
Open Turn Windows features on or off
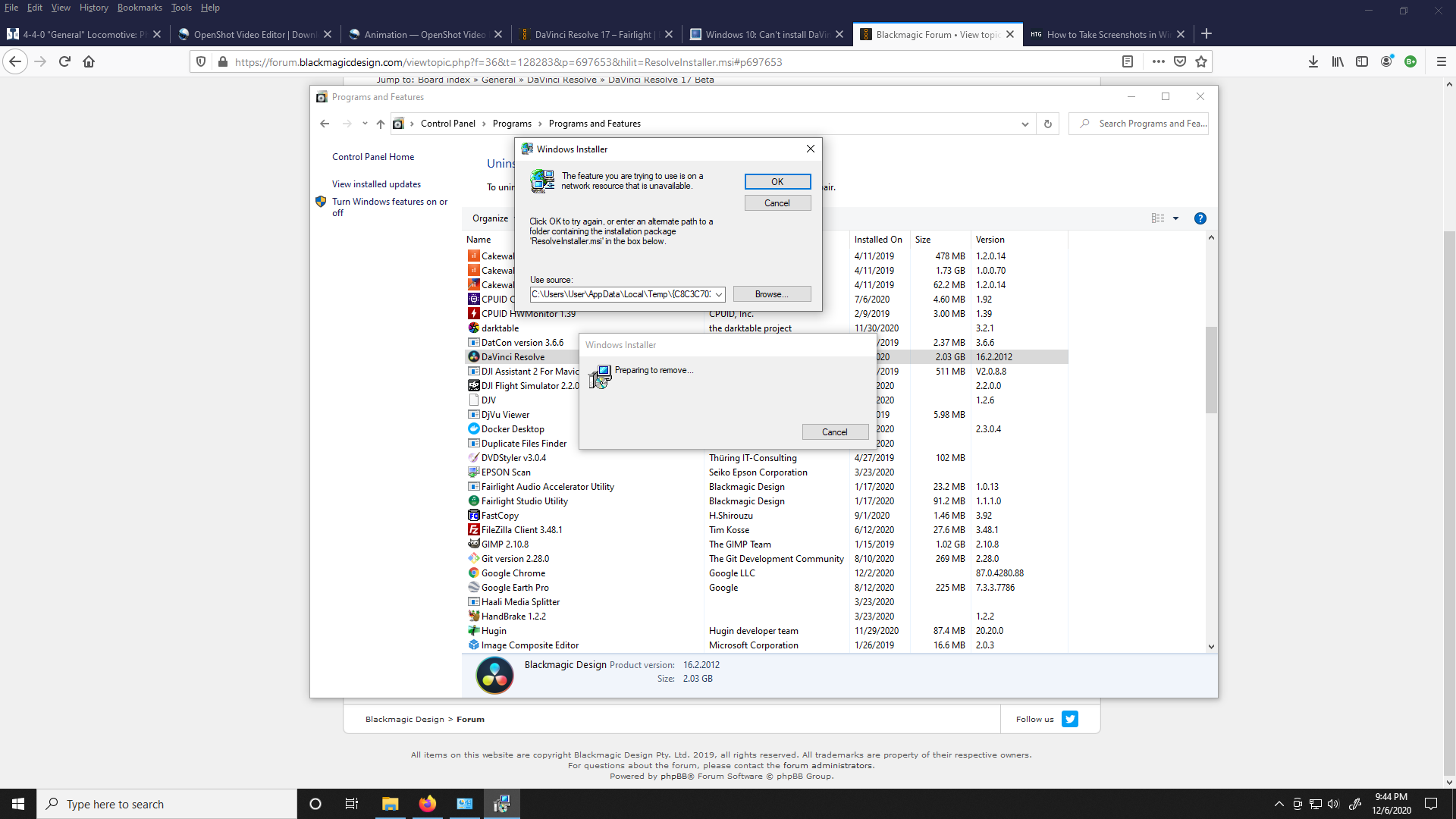click(390, 207)
